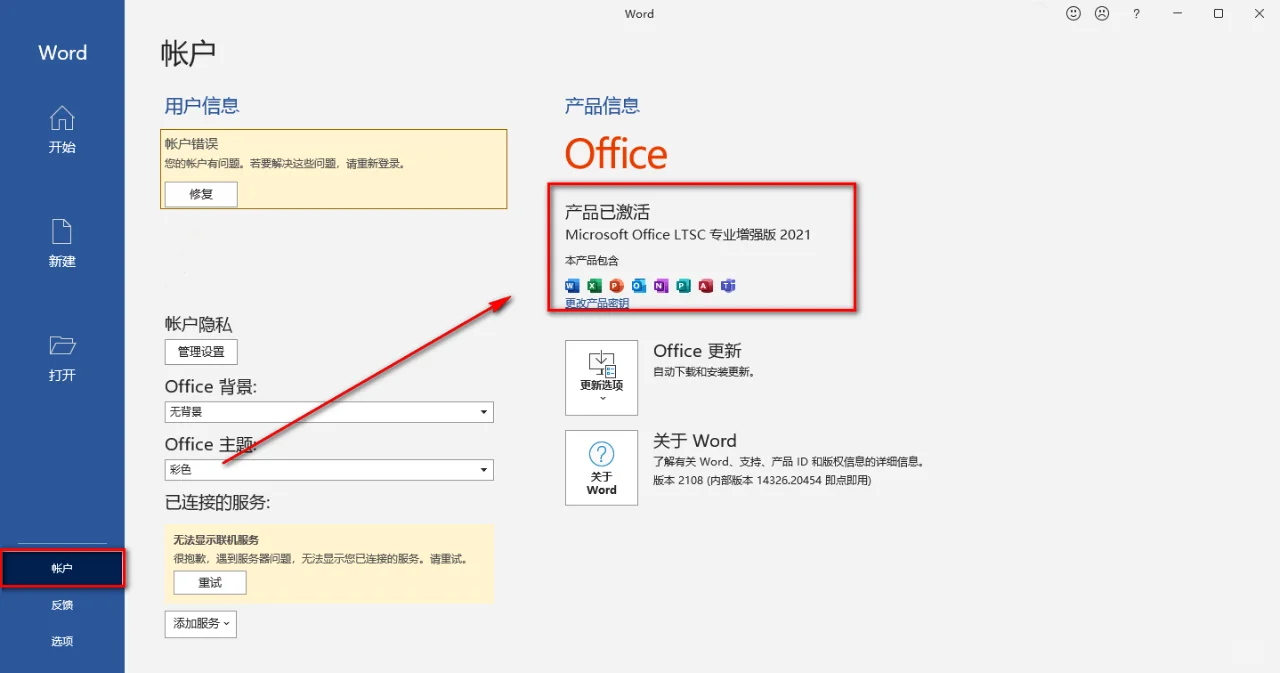The width and height of the screenshot is (1280, 673).
Task: Select the Excel icon in included products
Action: click(x=593, y=285)
